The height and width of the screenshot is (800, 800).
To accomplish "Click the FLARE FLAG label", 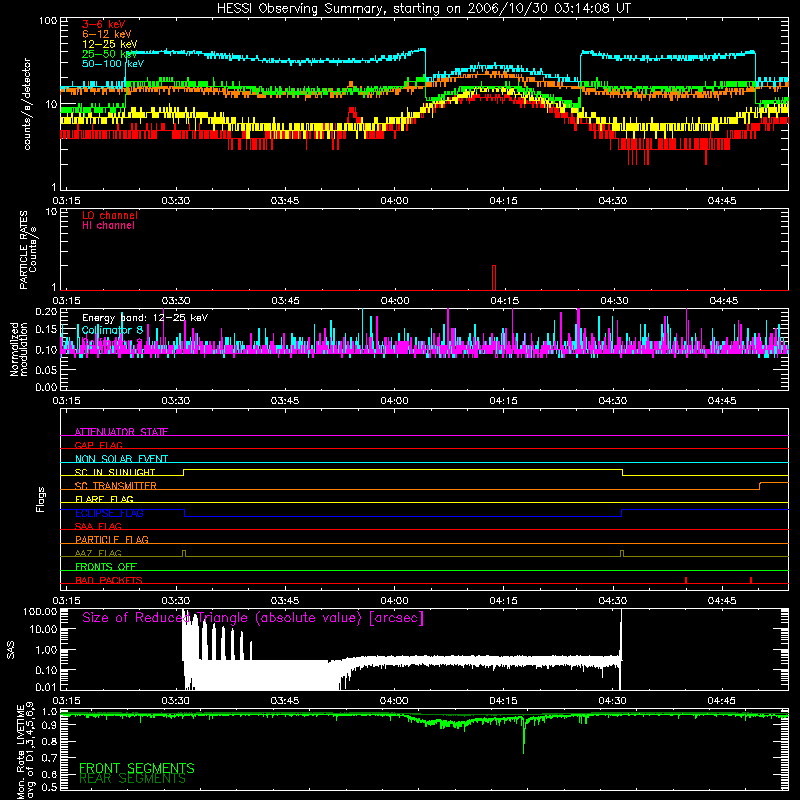I will click(104, 499).
